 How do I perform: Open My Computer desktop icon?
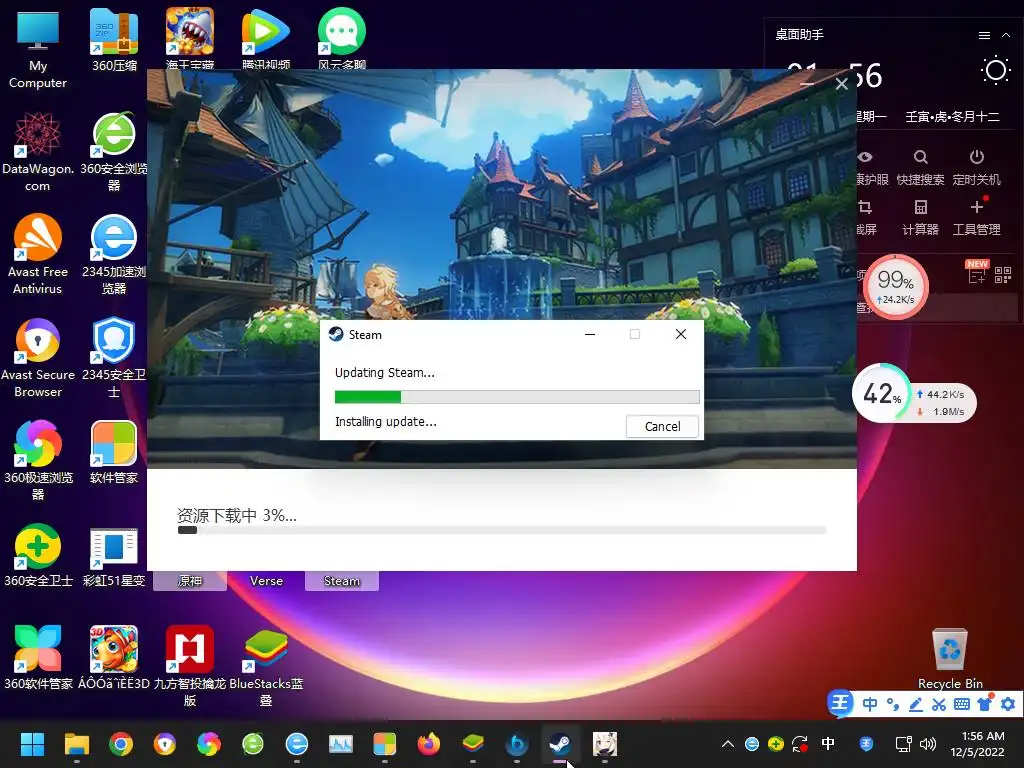click(37, 48)
